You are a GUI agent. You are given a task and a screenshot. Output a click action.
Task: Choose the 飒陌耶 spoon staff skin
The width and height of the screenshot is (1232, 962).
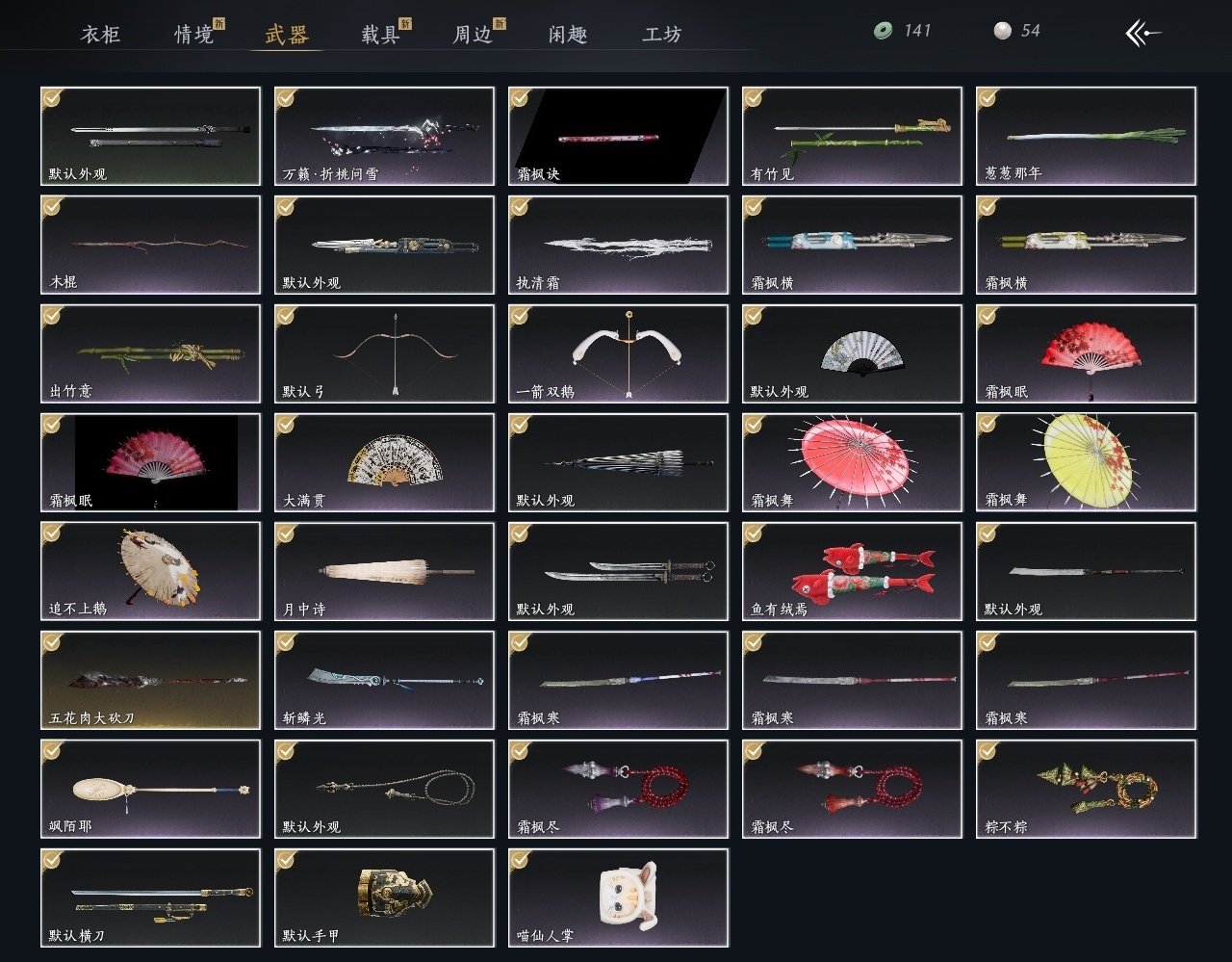pyautogui.click(x=150, y=789)
